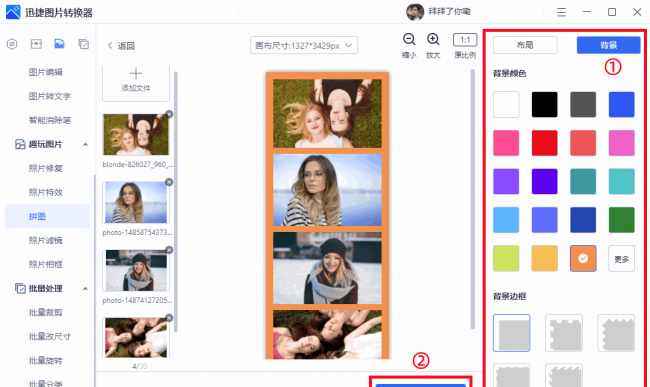The width and height of the screenshot is (650, 387).
Task: Pick the royal blue swatch in first row
Action: (621, 104)
